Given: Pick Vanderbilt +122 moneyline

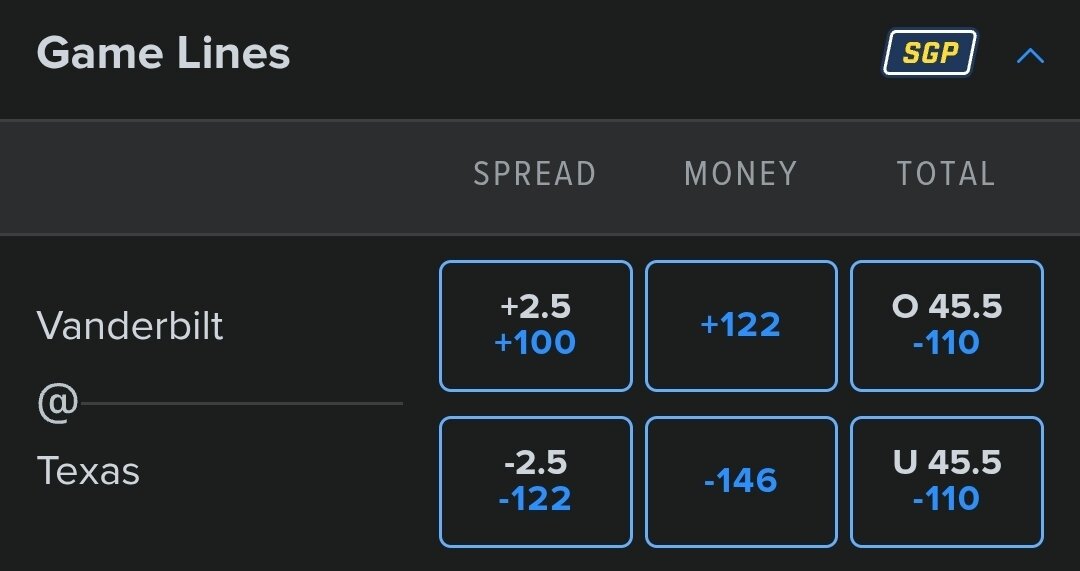Looking at the screenshot, I should 741,325.
